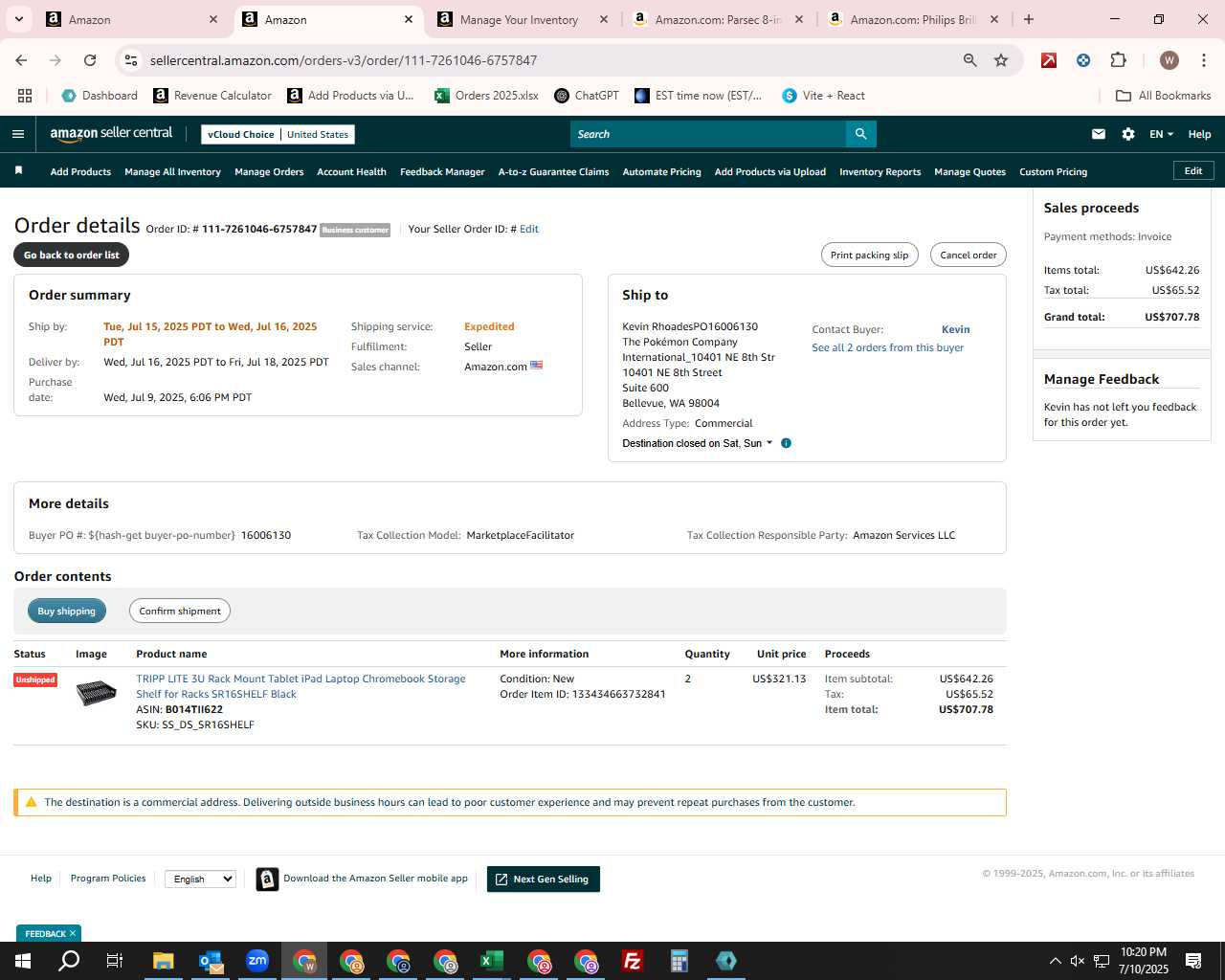Screen dimensions: 1225x980
Task: Open the Chrome profile avatar W
Action: coord(1169,60)
